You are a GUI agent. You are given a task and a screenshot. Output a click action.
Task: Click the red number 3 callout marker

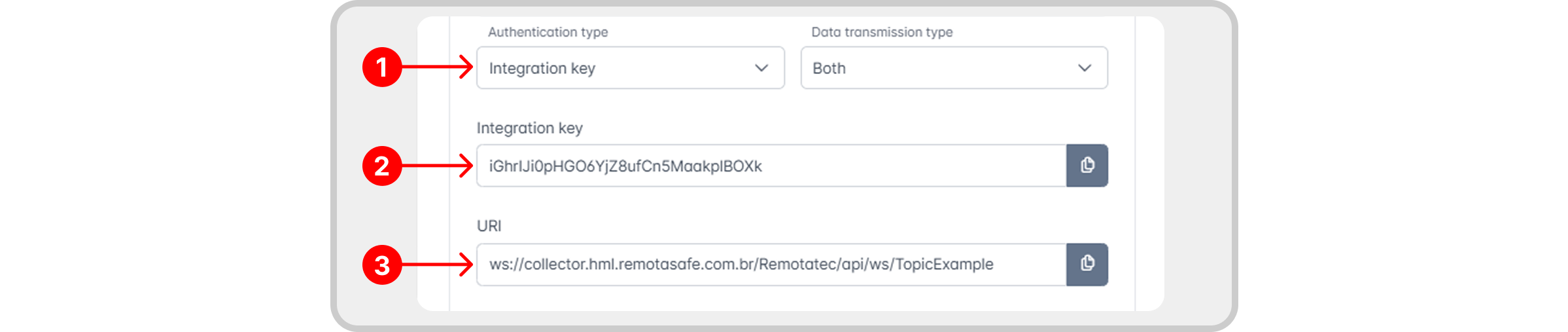point(382,265)
